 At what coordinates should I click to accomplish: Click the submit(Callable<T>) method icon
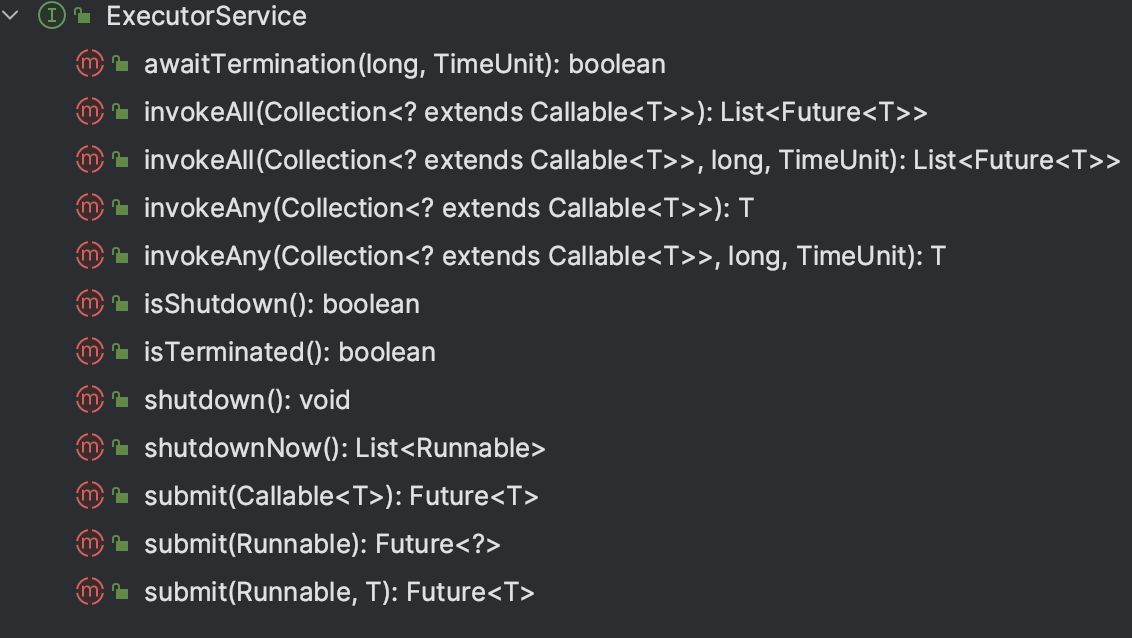click(90, 496)
